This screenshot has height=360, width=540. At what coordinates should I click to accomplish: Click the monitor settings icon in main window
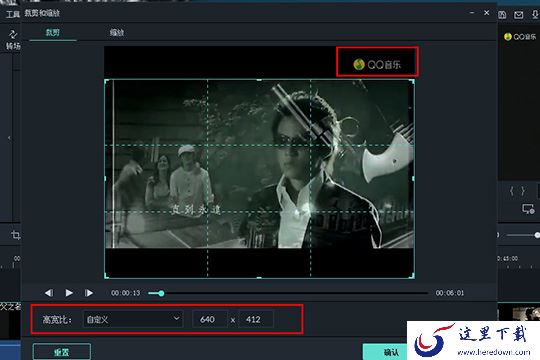528,209
